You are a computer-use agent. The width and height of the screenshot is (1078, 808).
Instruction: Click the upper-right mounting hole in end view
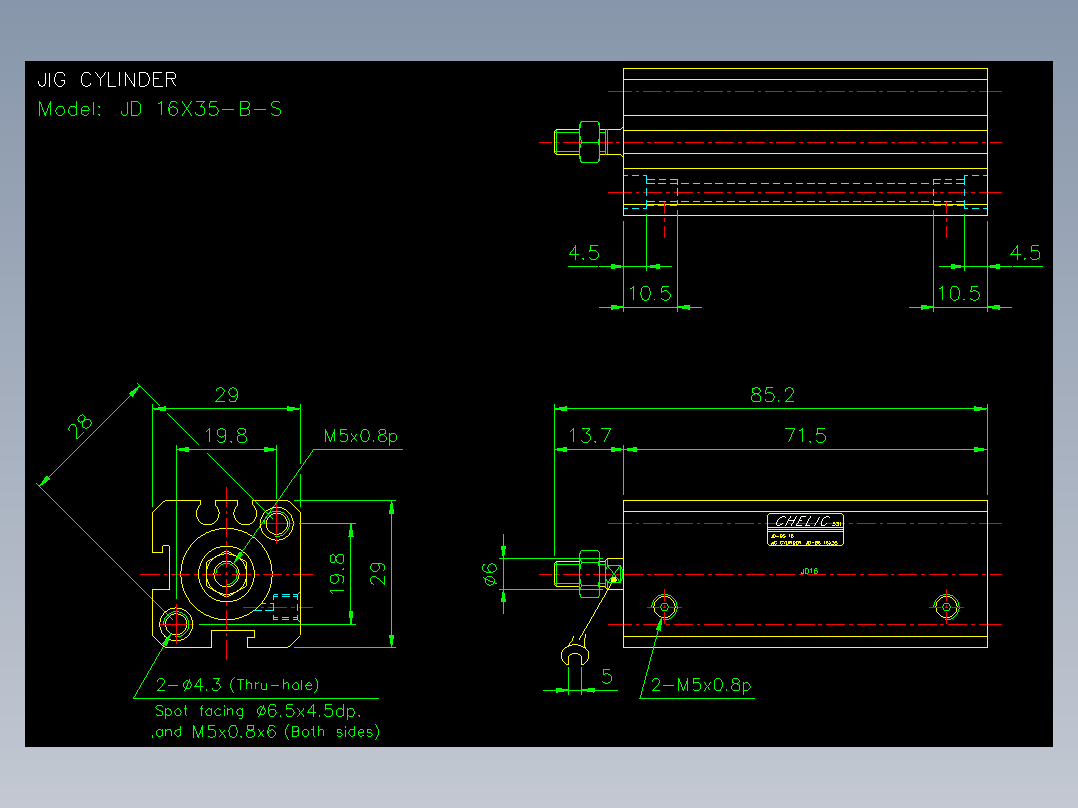click(277, 523)
